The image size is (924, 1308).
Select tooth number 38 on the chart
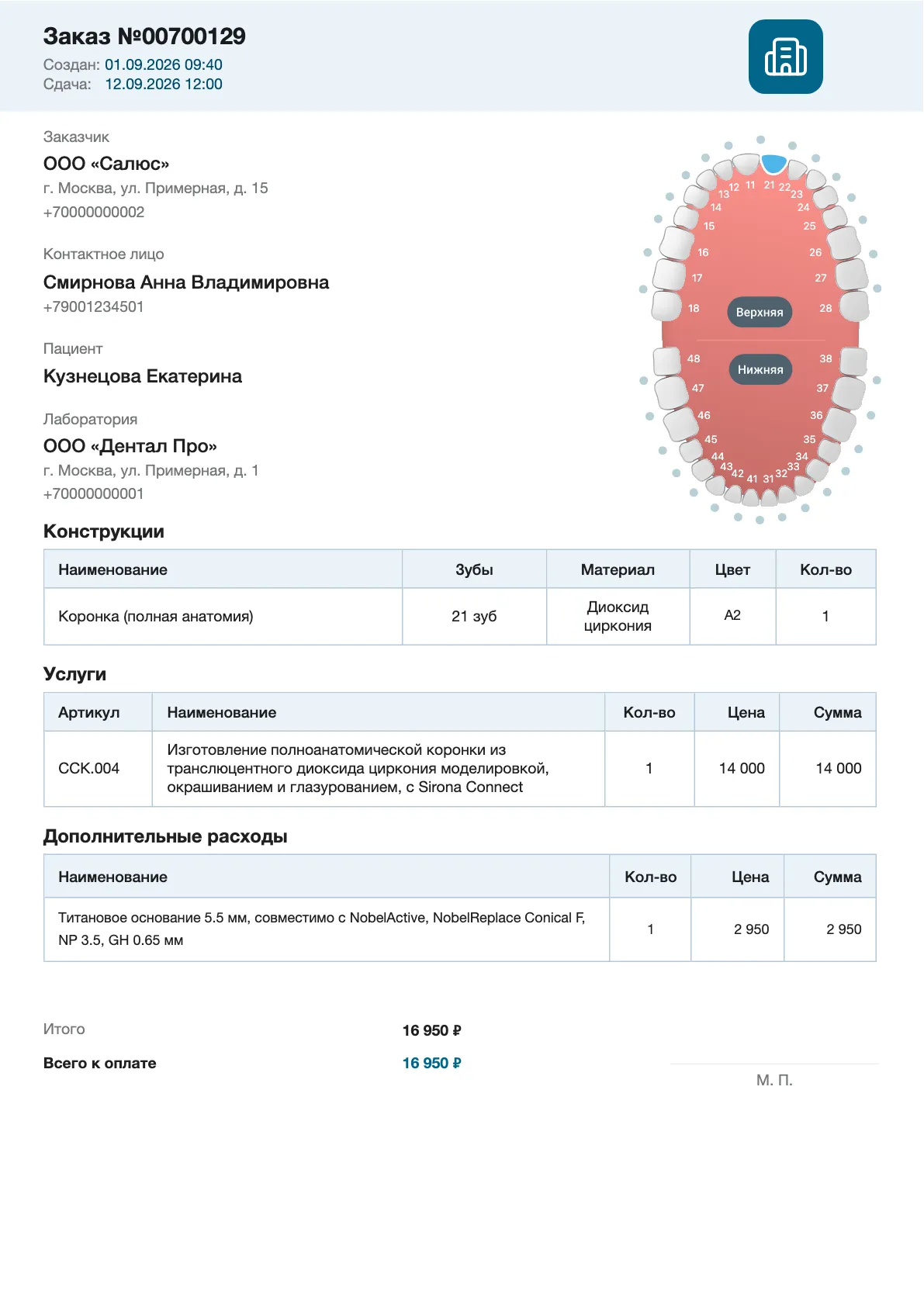tap(853, 362)
